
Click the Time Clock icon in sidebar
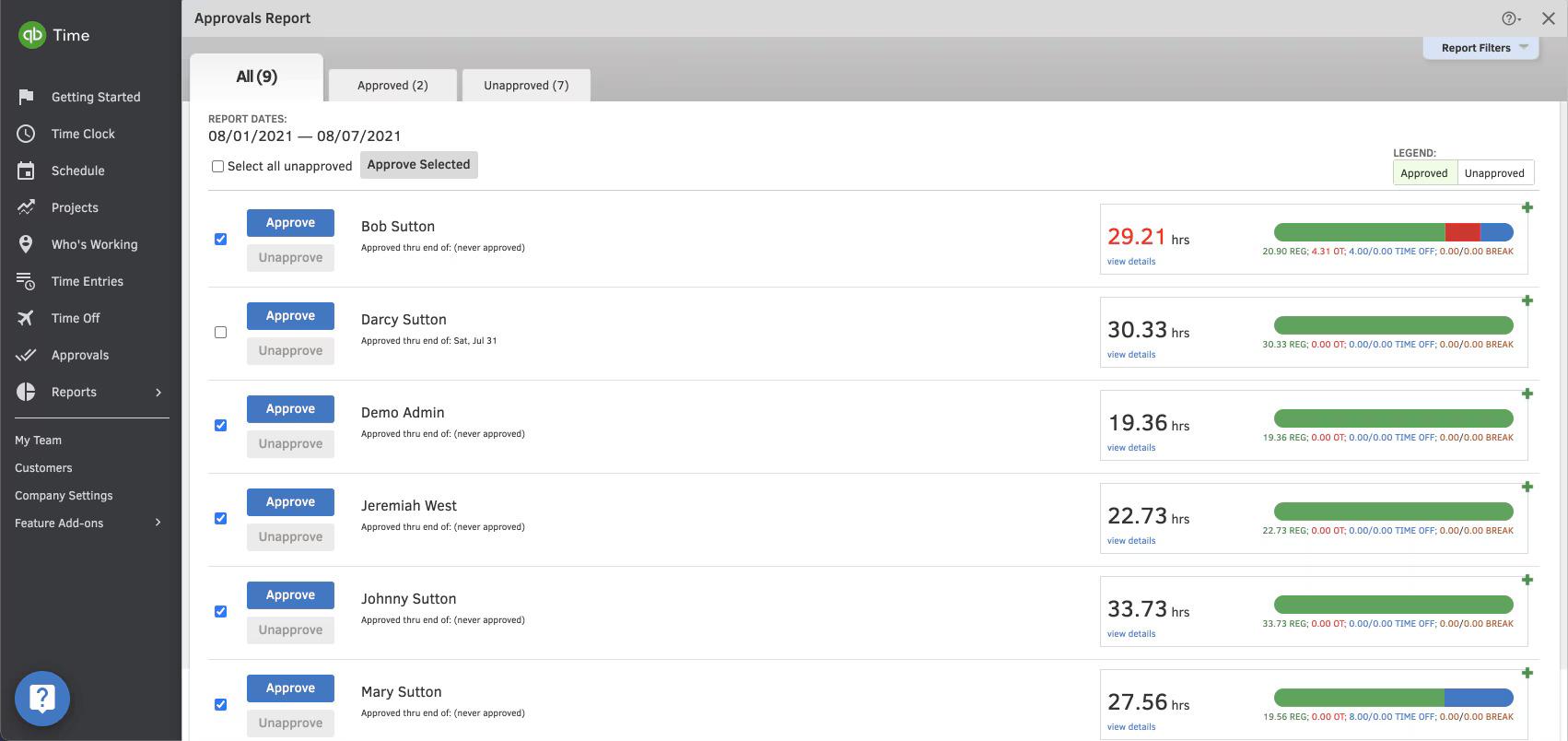point(26,134)
